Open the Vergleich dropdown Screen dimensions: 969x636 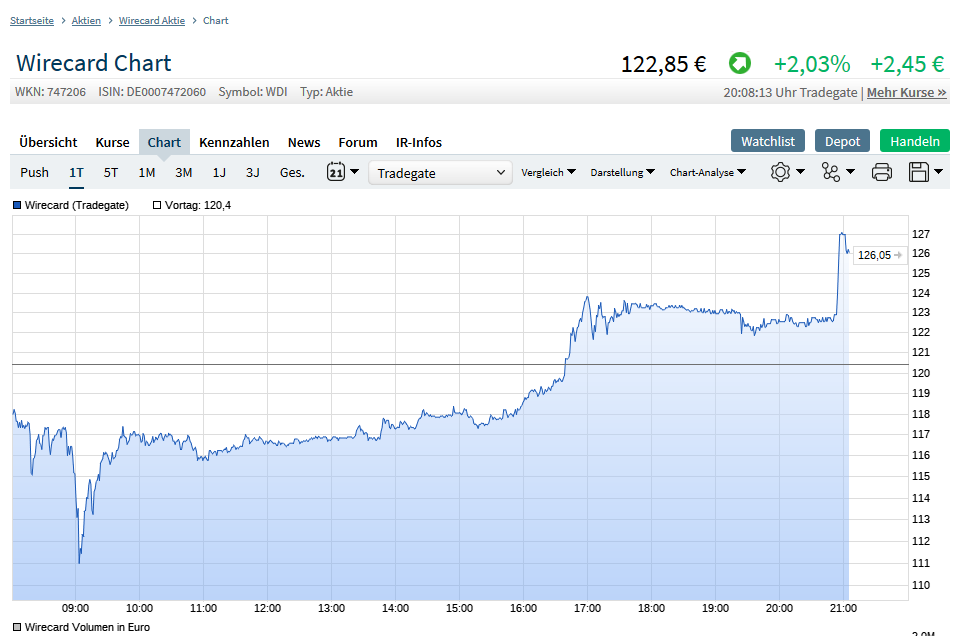tap(548, 172)
